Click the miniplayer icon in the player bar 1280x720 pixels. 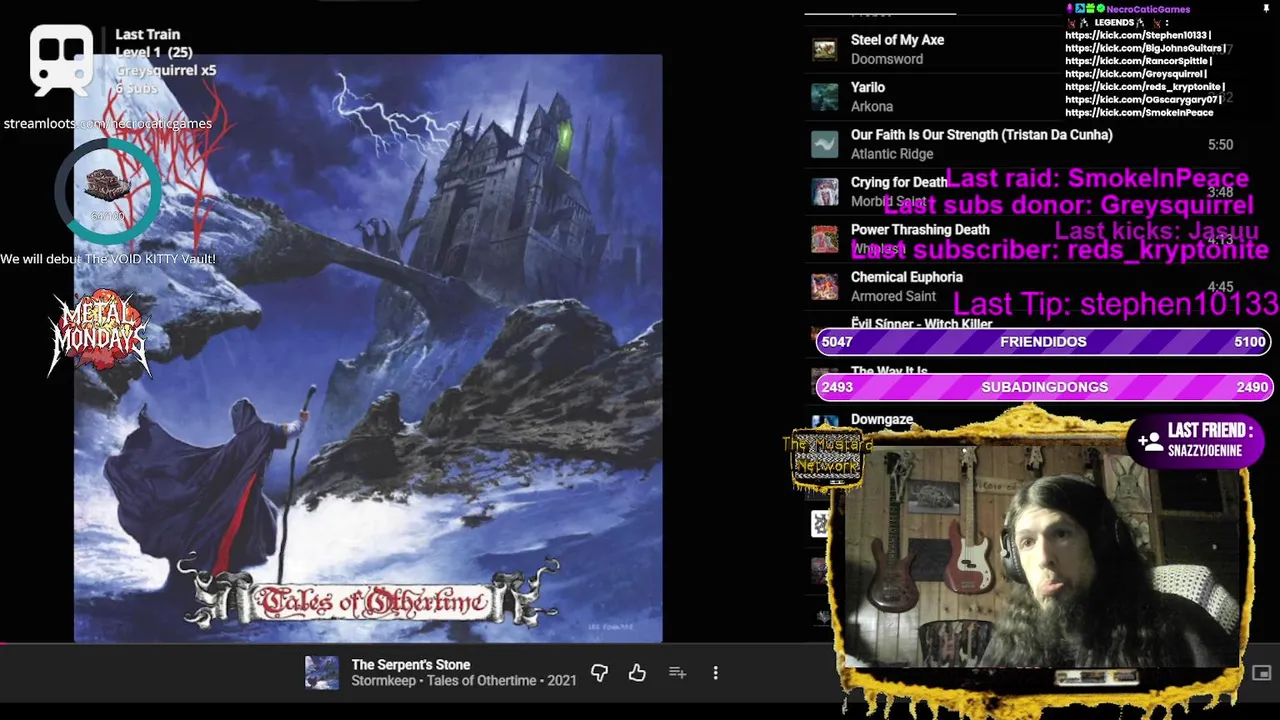pos(1261,673)
